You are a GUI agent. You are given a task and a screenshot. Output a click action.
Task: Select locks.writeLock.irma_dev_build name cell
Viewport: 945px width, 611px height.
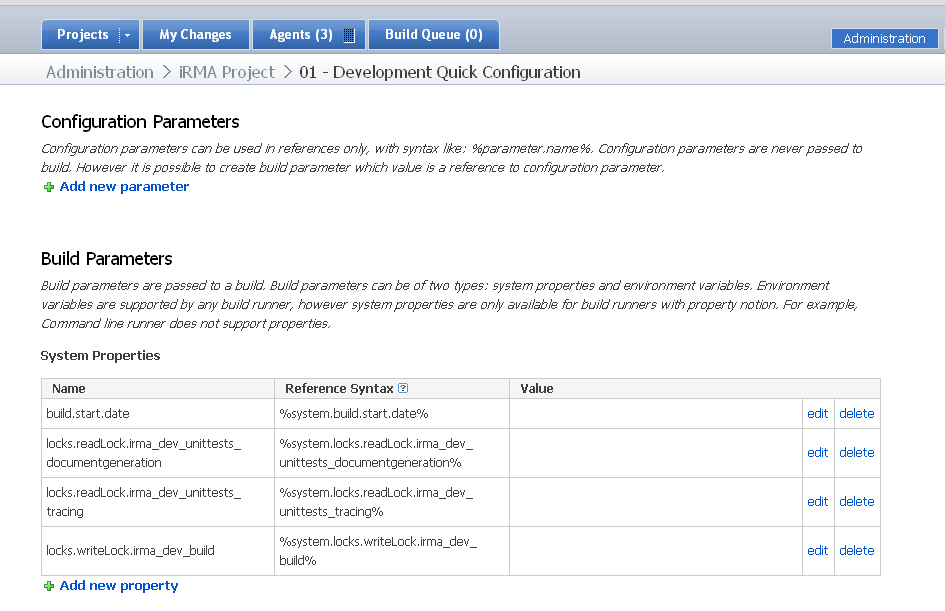click(x=158, y=551)
